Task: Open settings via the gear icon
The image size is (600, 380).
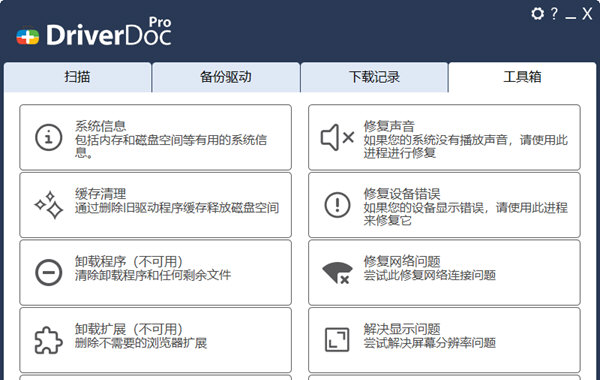Action: click(x=537, y=14)
